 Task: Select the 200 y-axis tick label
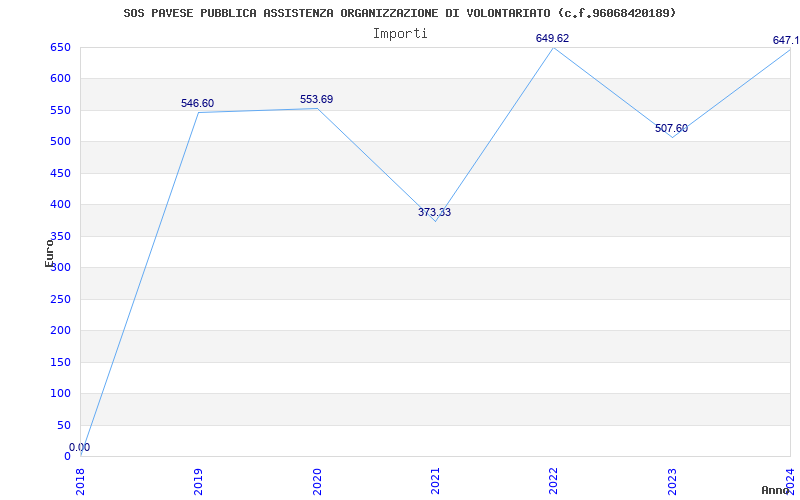click(x=60, y=331)
